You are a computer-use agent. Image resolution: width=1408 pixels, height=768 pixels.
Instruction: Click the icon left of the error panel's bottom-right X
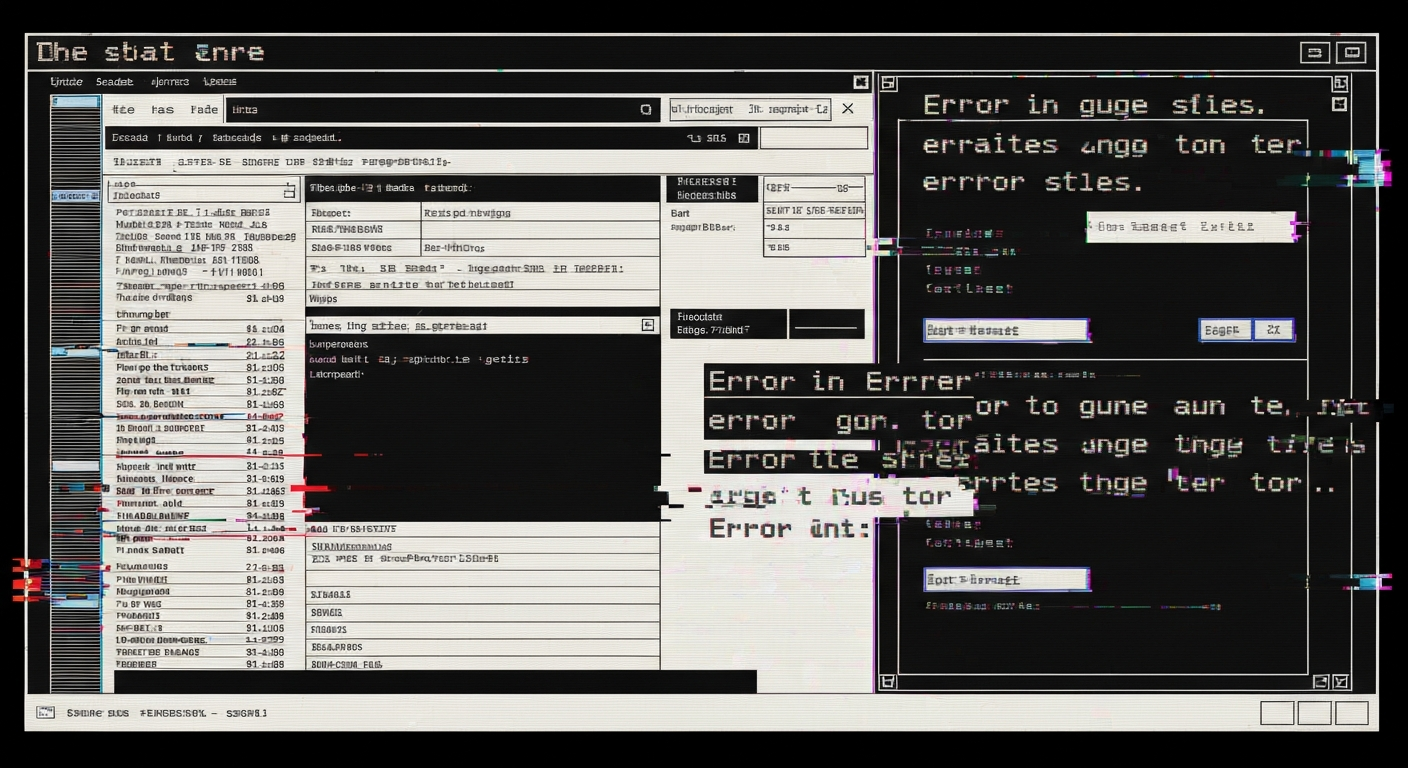click(x=1321, y=682)
